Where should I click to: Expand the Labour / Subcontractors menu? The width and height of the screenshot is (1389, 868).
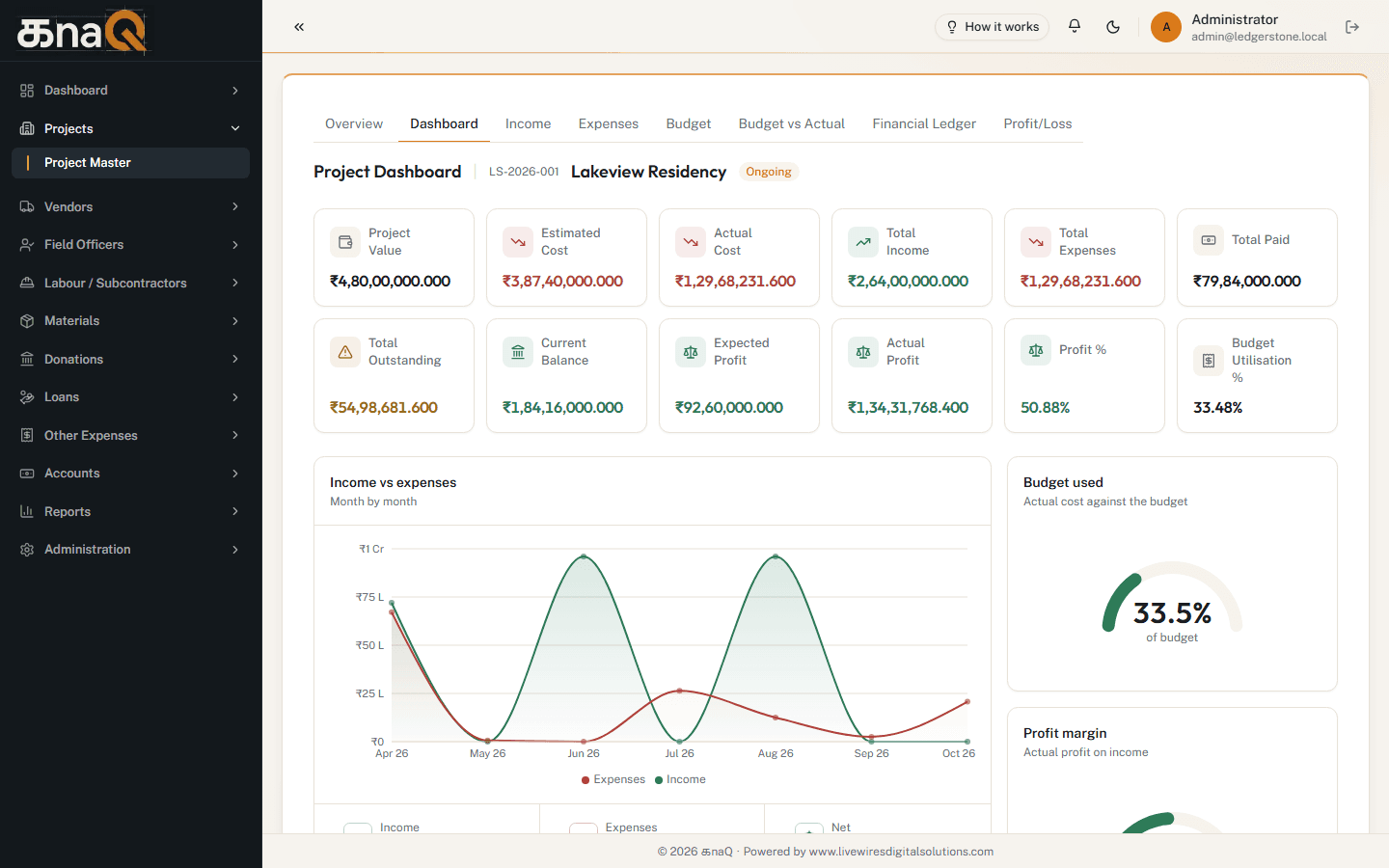coord(130,283)
